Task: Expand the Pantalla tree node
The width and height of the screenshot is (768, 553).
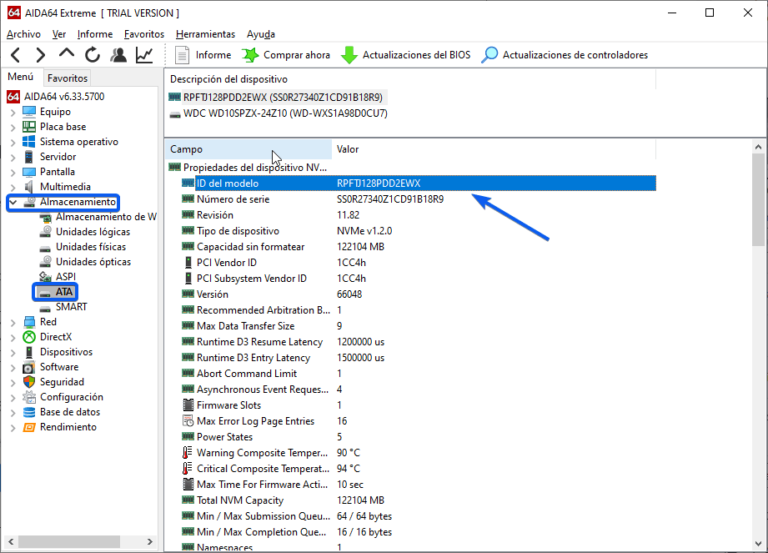Action: [x=13, y=172]
